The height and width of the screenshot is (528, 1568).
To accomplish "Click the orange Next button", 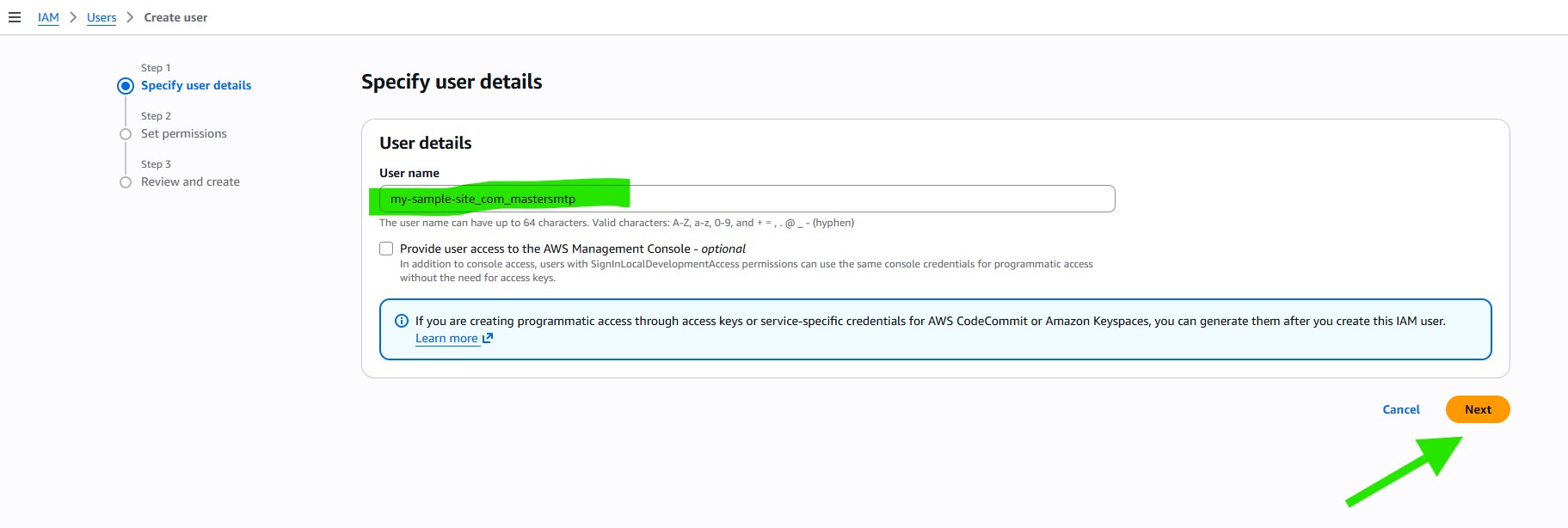I will click(x=1477, y=409).
